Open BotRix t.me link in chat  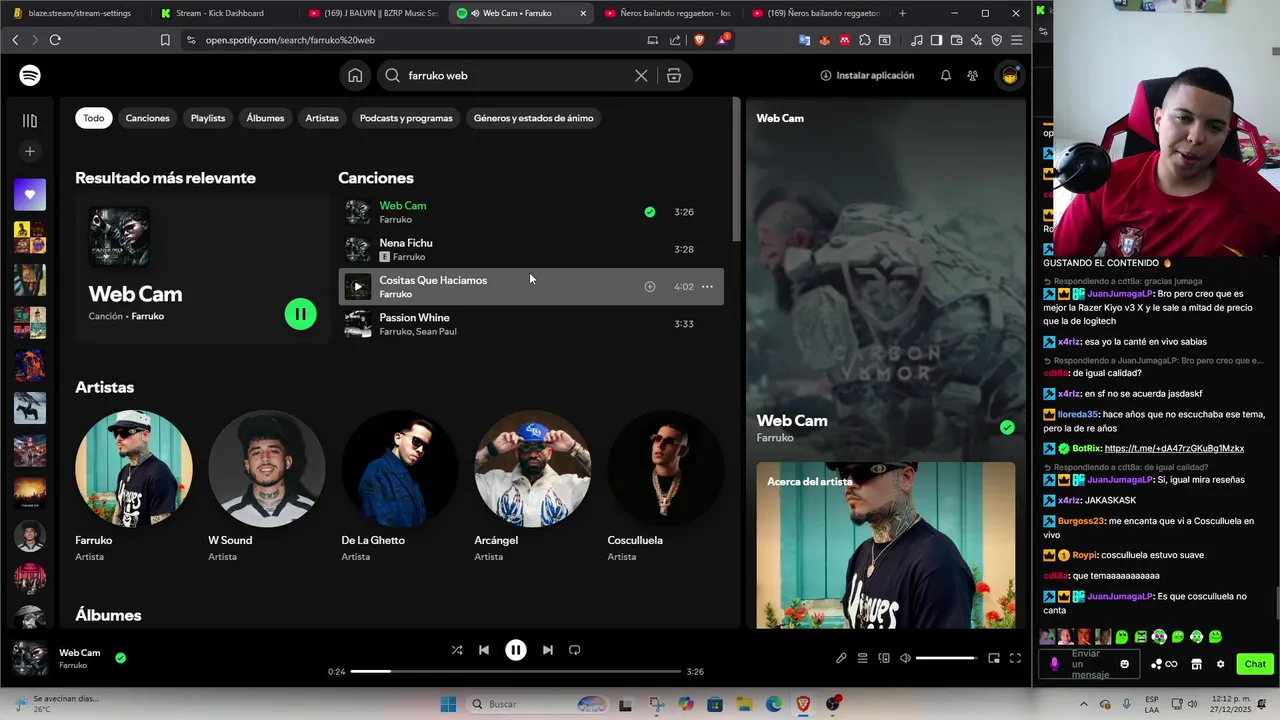click(x=1174, y=449)
